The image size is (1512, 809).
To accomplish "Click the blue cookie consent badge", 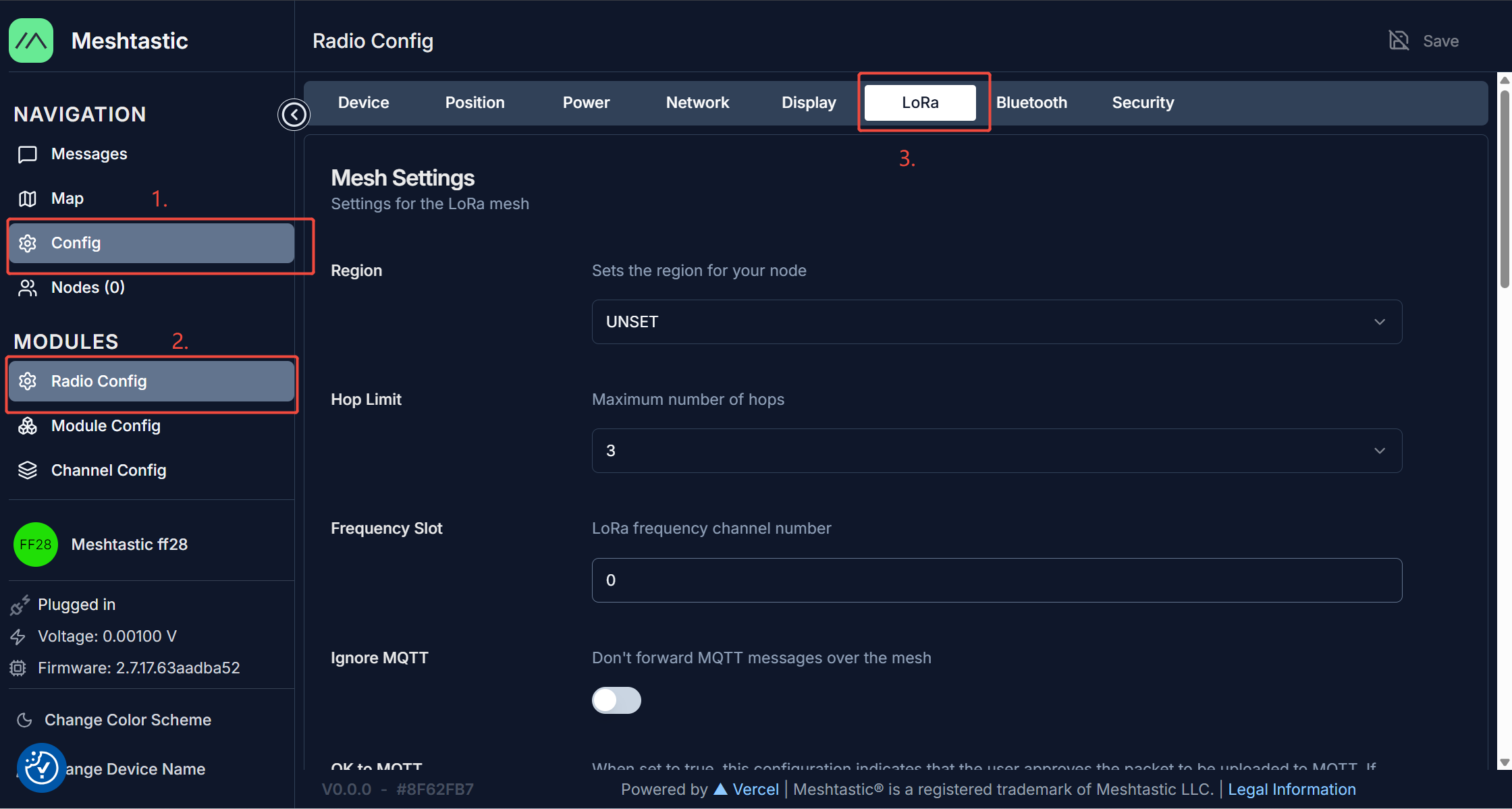I will (x=41, y=768).
